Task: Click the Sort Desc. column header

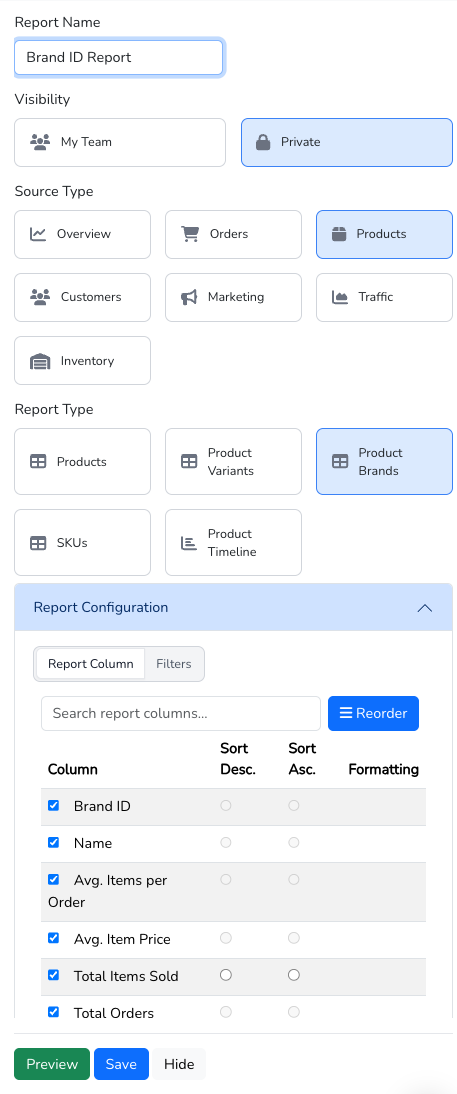Action: [x=238, y=758]
